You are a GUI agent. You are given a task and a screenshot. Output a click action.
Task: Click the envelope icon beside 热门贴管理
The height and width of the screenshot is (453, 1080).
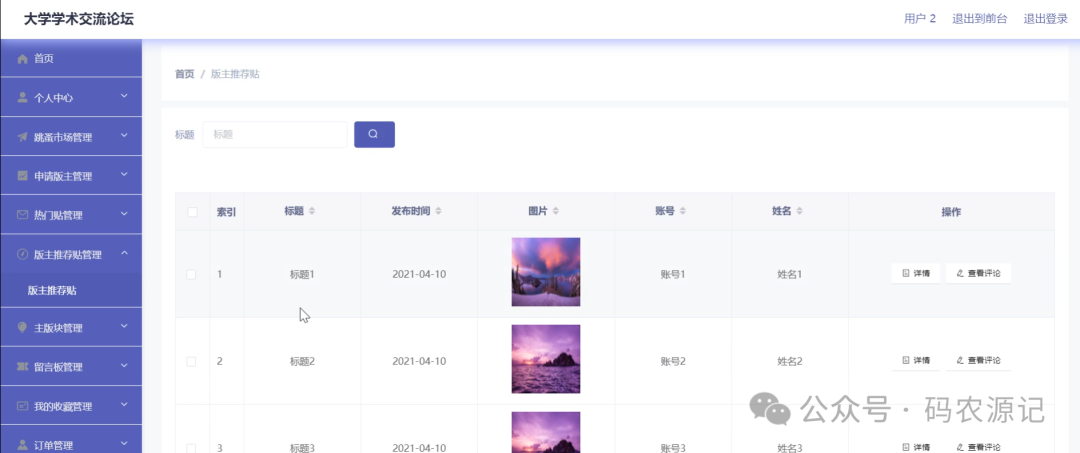[x=22, y=215]
